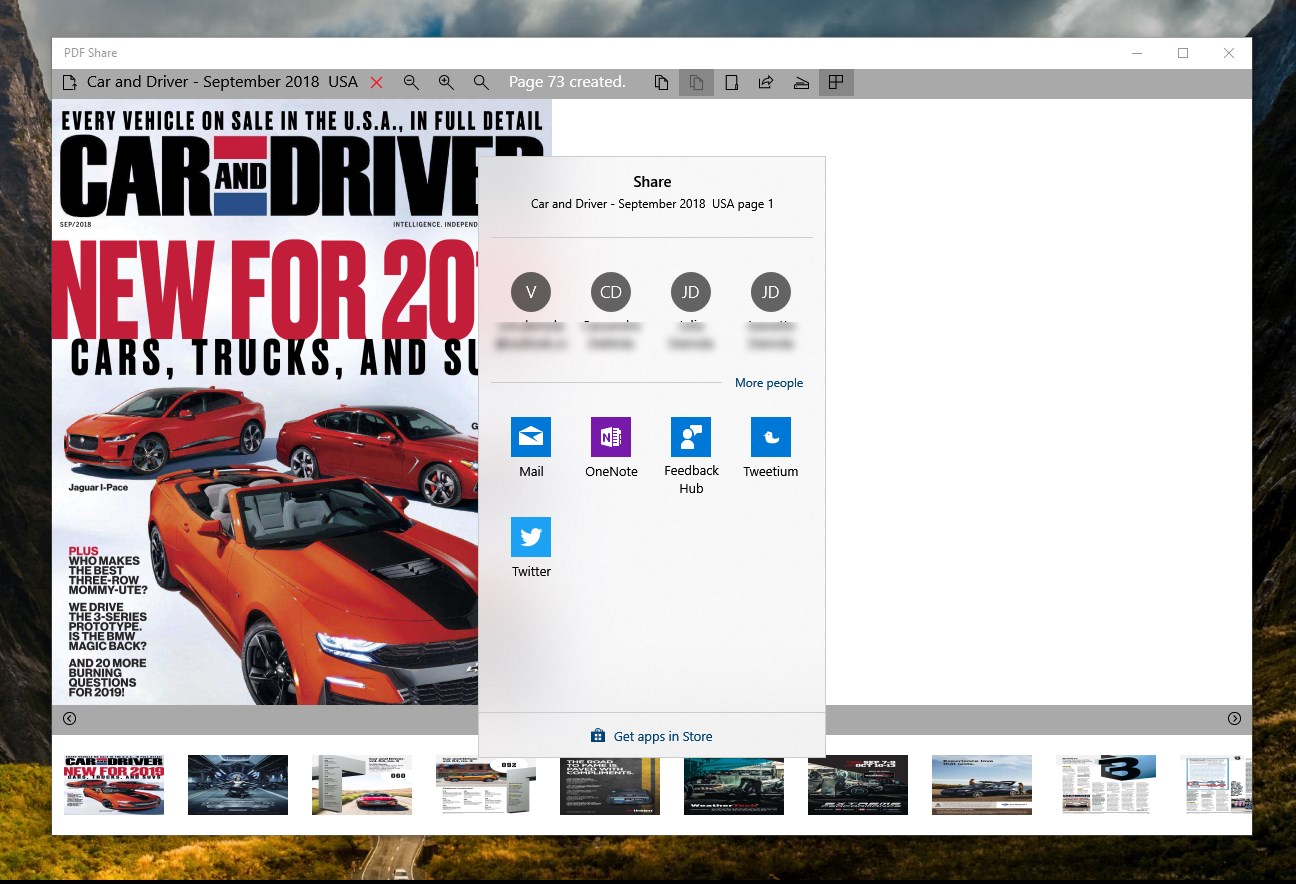Open the thumbnail numbered 092
This screenshot has width=1296, height=884.
[x=486, y=785]
